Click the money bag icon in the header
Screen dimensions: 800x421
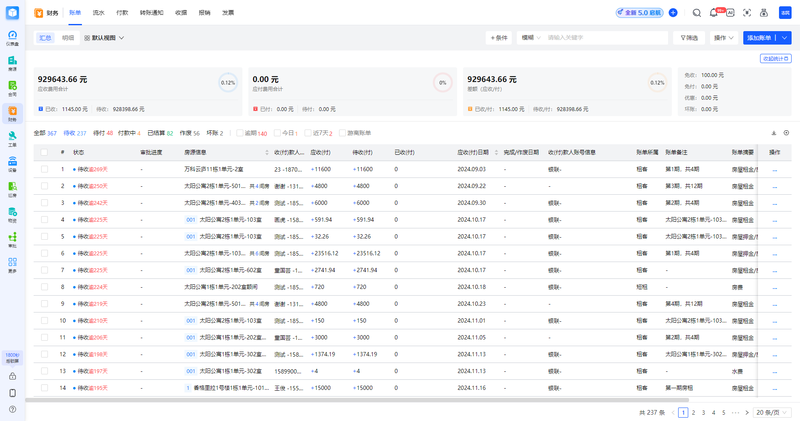click(764, 13)
